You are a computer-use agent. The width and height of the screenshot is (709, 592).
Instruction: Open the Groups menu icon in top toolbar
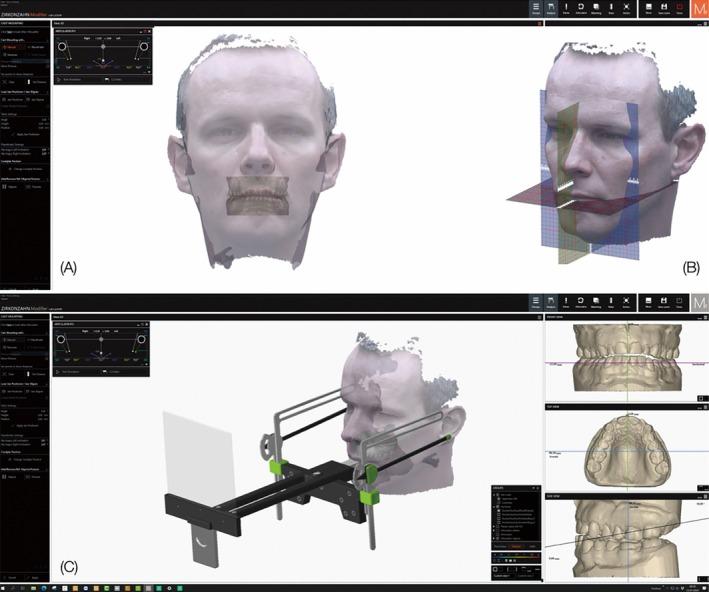pyautogui.click(x=535, y=9)
